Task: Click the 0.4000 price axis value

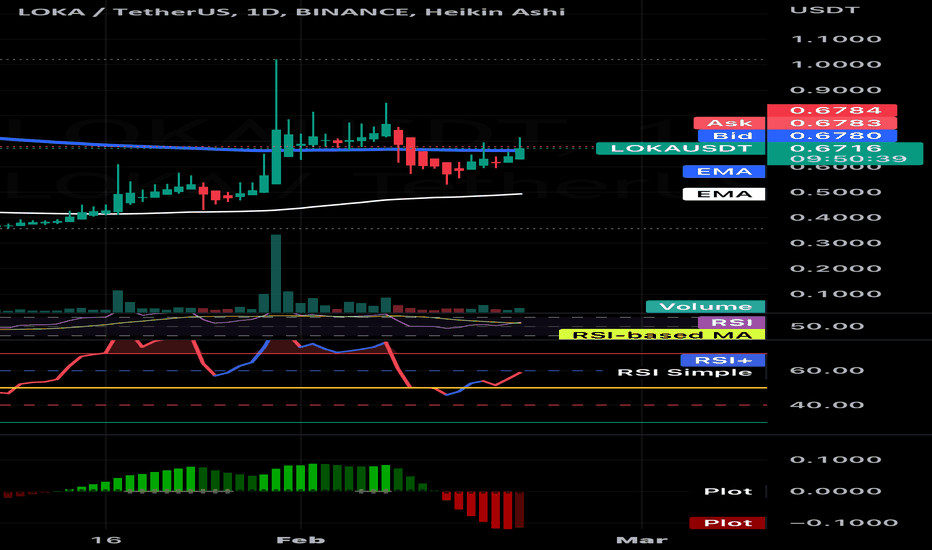Action: [836, 218]
